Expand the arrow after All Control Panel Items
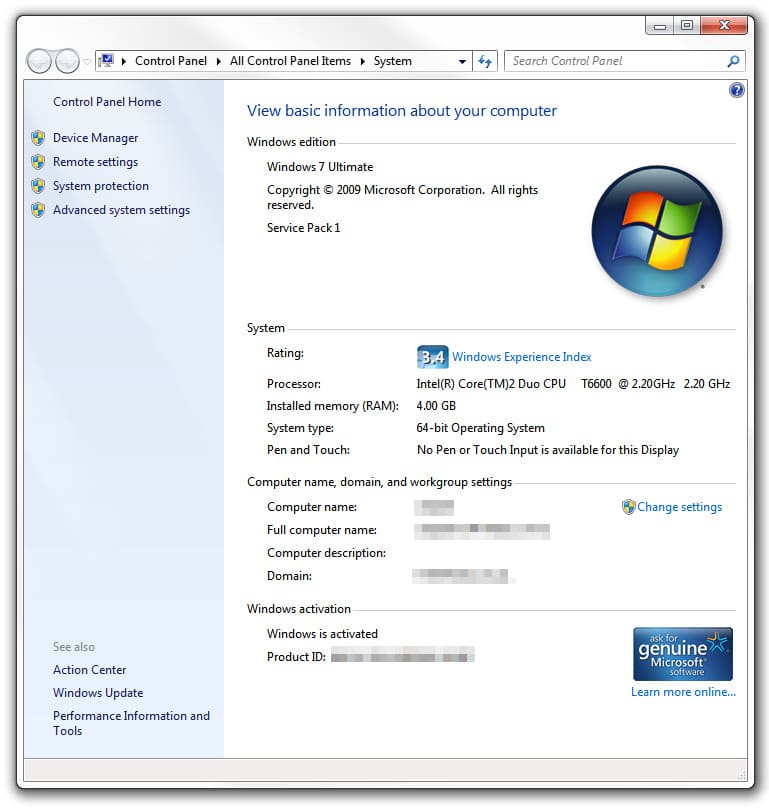This screenshot has height=809, width=769. pyautogui.click(x=362, y=61)
